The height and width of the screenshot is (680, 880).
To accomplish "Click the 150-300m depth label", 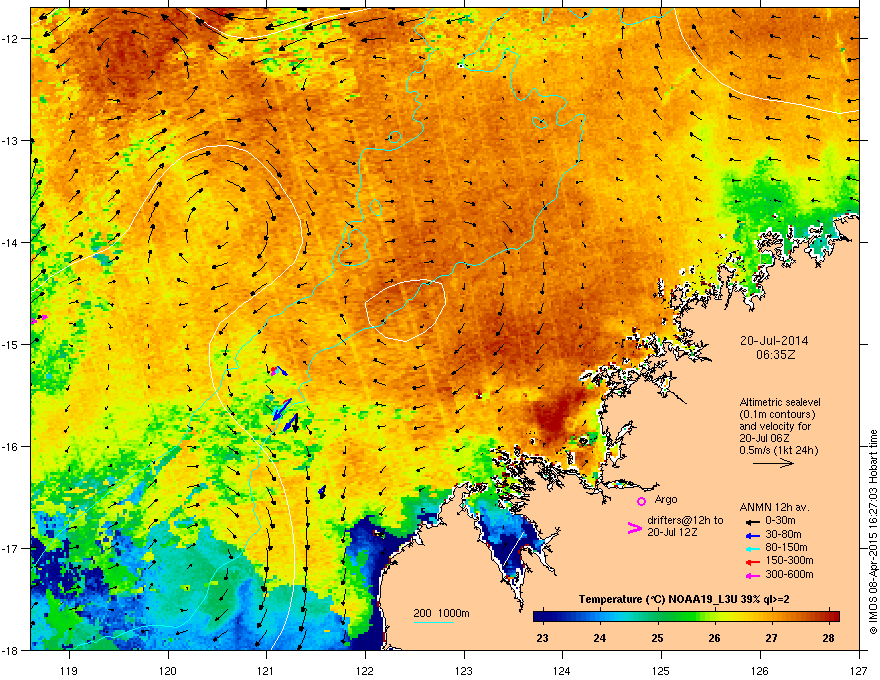I will tap(790, 560).
